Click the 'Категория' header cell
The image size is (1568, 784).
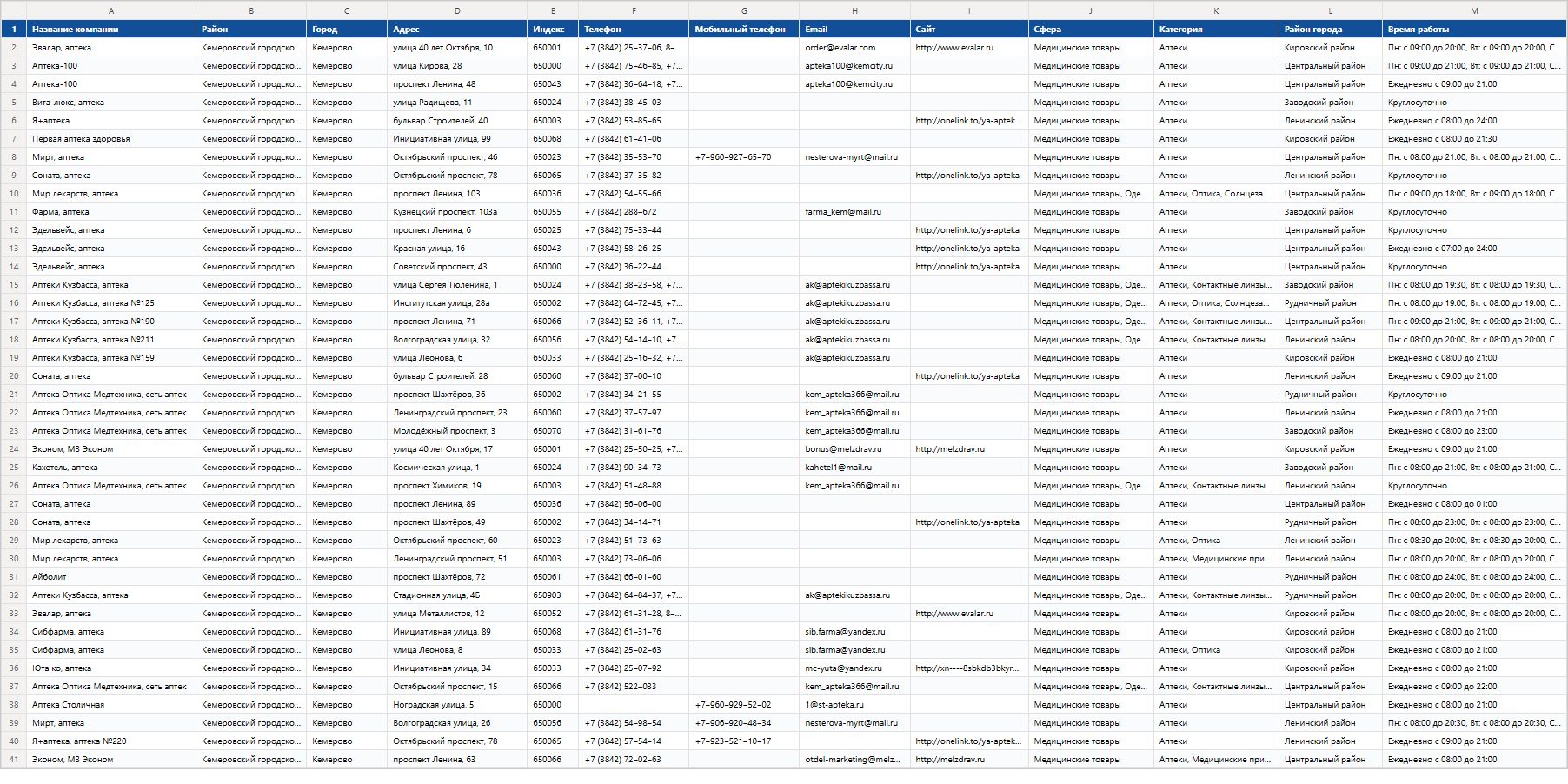click(1216, 30)
